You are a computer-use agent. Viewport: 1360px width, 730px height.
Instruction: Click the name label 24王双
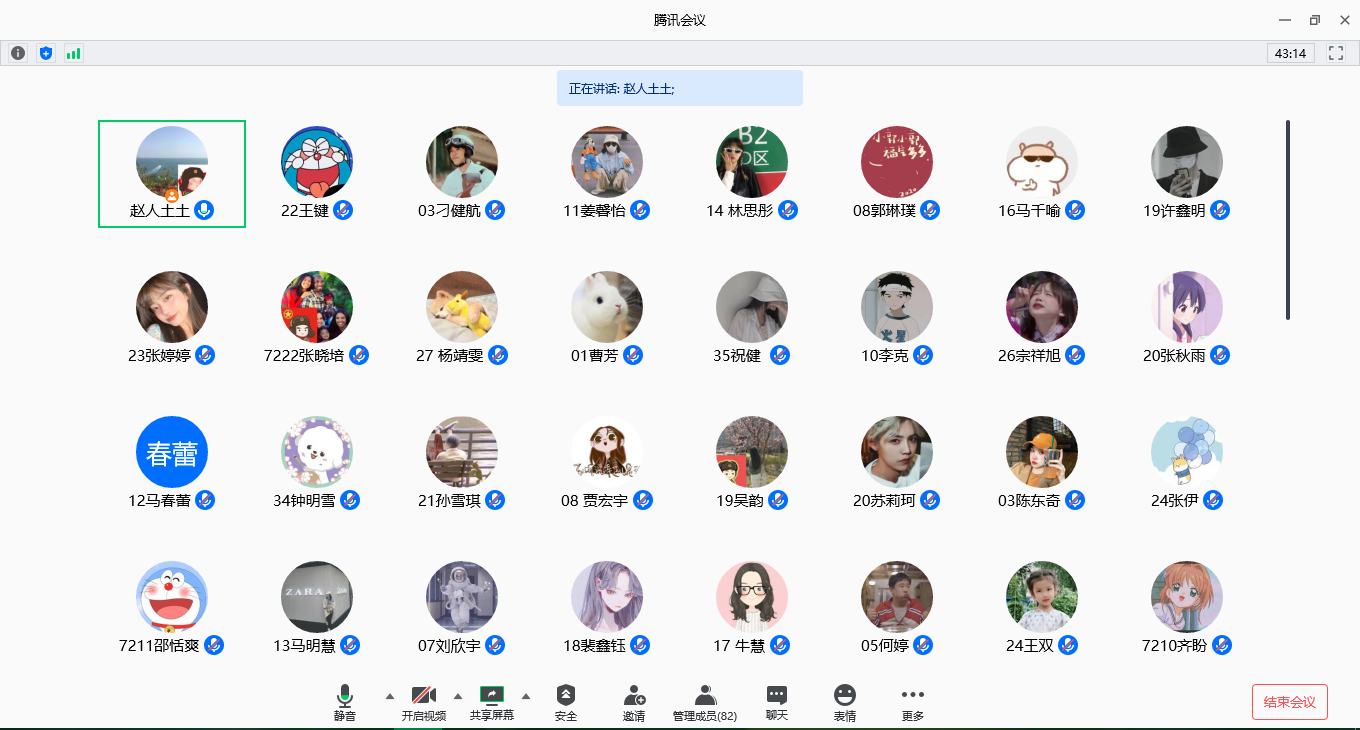click(x=1030, y=646)
